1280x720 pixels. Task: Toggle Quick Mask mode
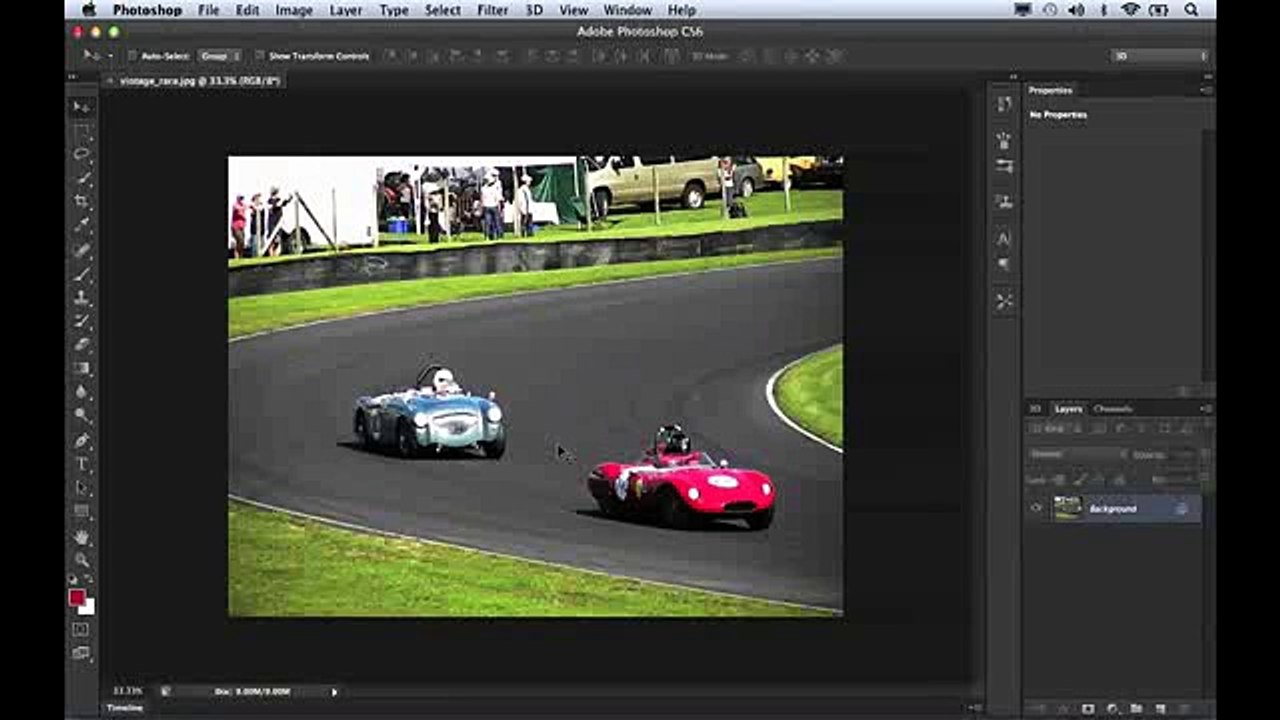[x=81, y=630]
